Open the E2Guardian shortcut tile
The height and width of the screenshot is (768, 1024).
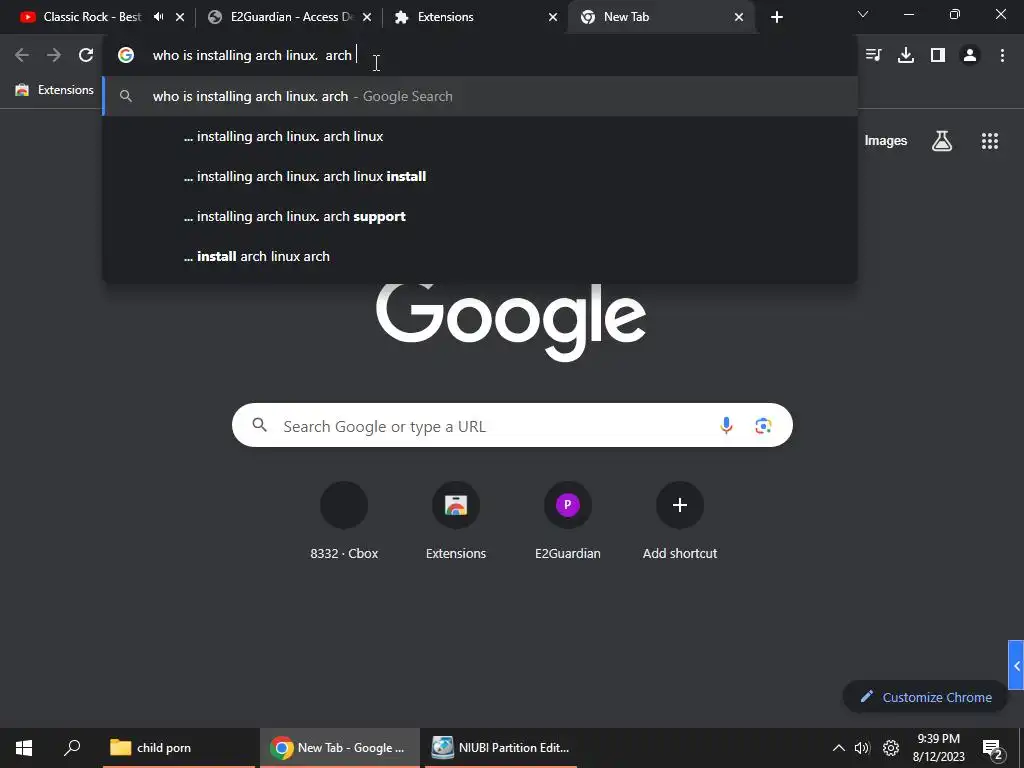tap(568, 521)
